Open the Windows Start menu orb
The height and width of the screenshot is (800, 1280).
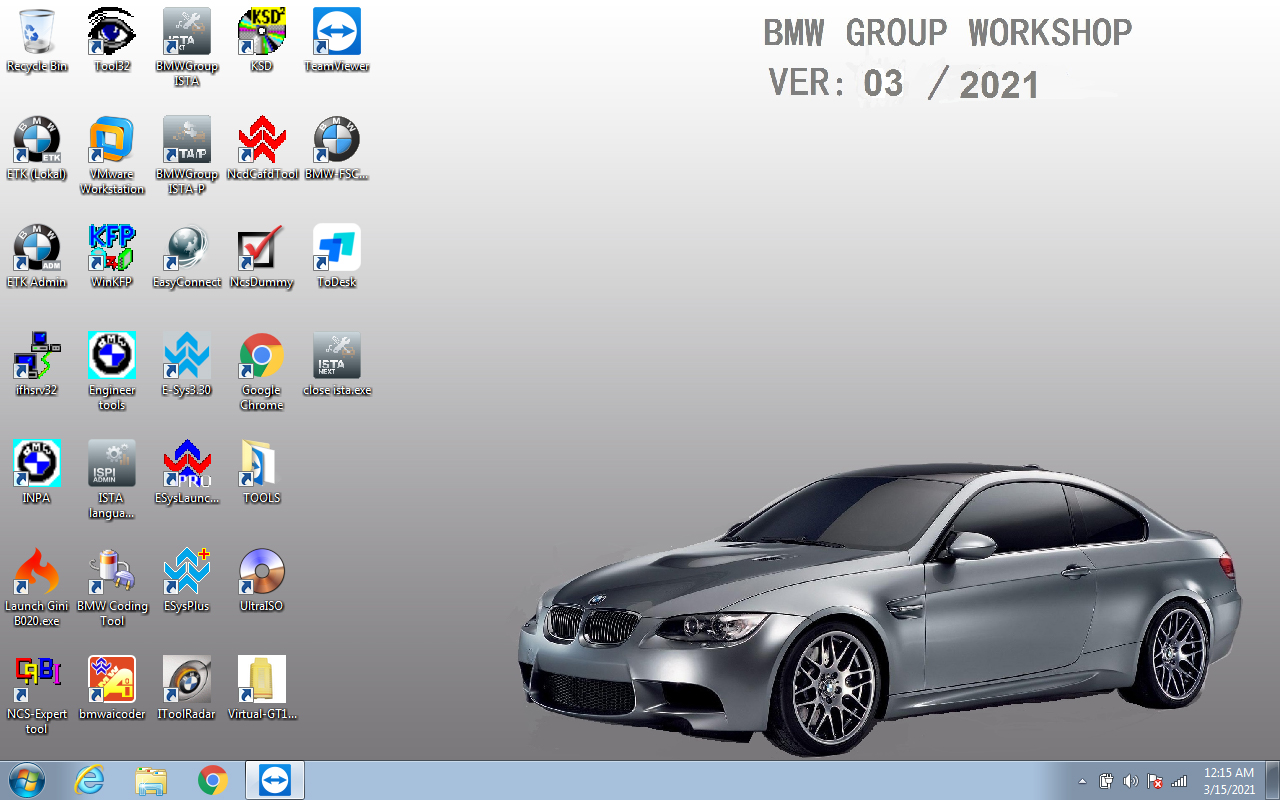pyautogui.click(x=27, y=780)
